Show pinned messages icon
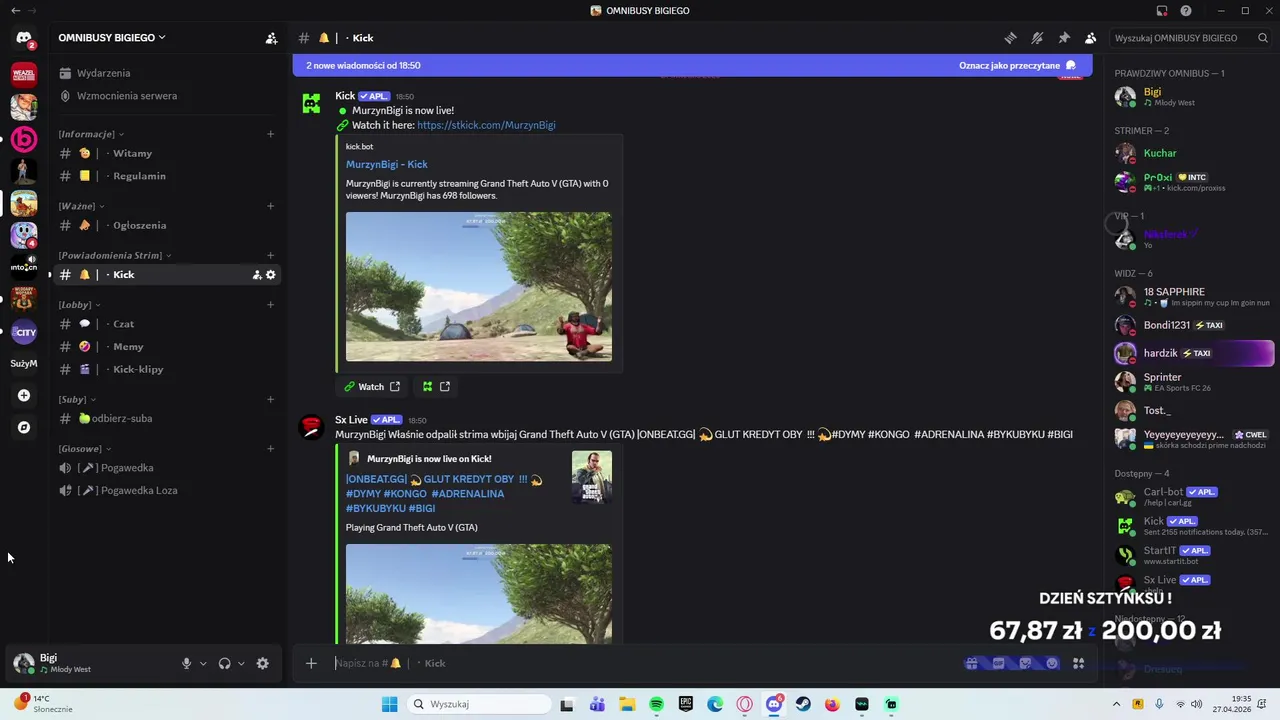This screenshot has width=1280, height=720. pyautogui.click(x=1064, y=38)
